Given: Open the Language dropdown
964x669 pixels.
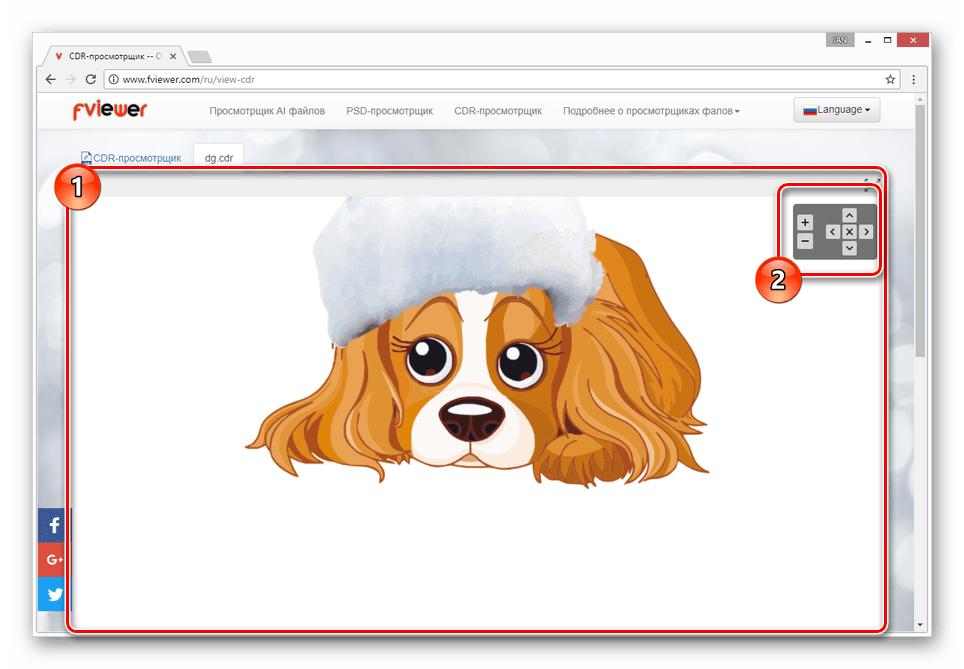Looking at the screenshot, I should (x=836, y=110).
